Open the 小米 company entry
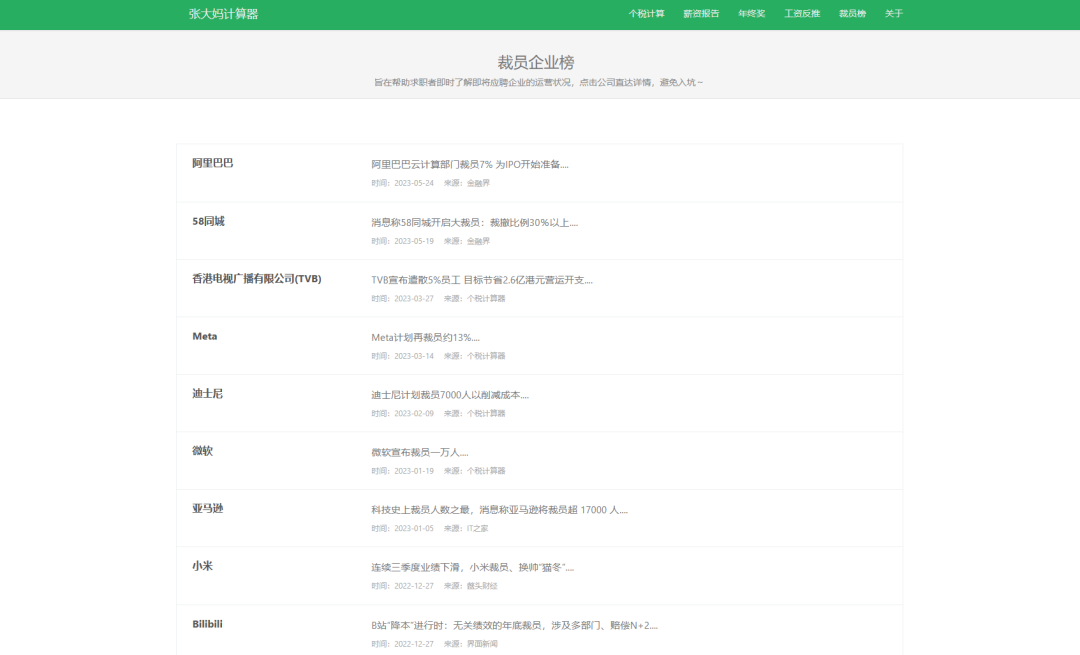1080x655 pixels. [202, 566]
